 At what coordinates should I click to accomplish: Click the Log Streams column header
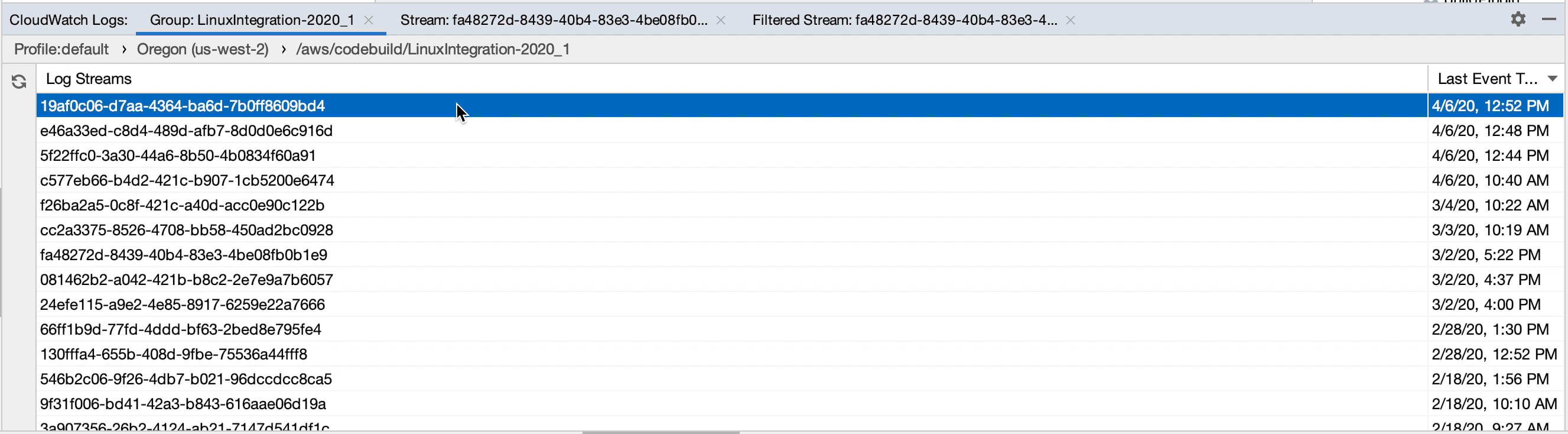coord(89,79)
